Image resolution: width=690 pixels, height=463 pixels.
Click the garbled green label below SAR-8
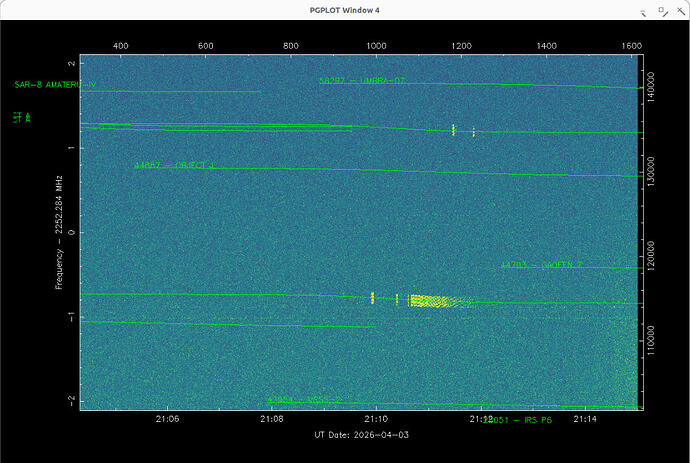point(22,118)
